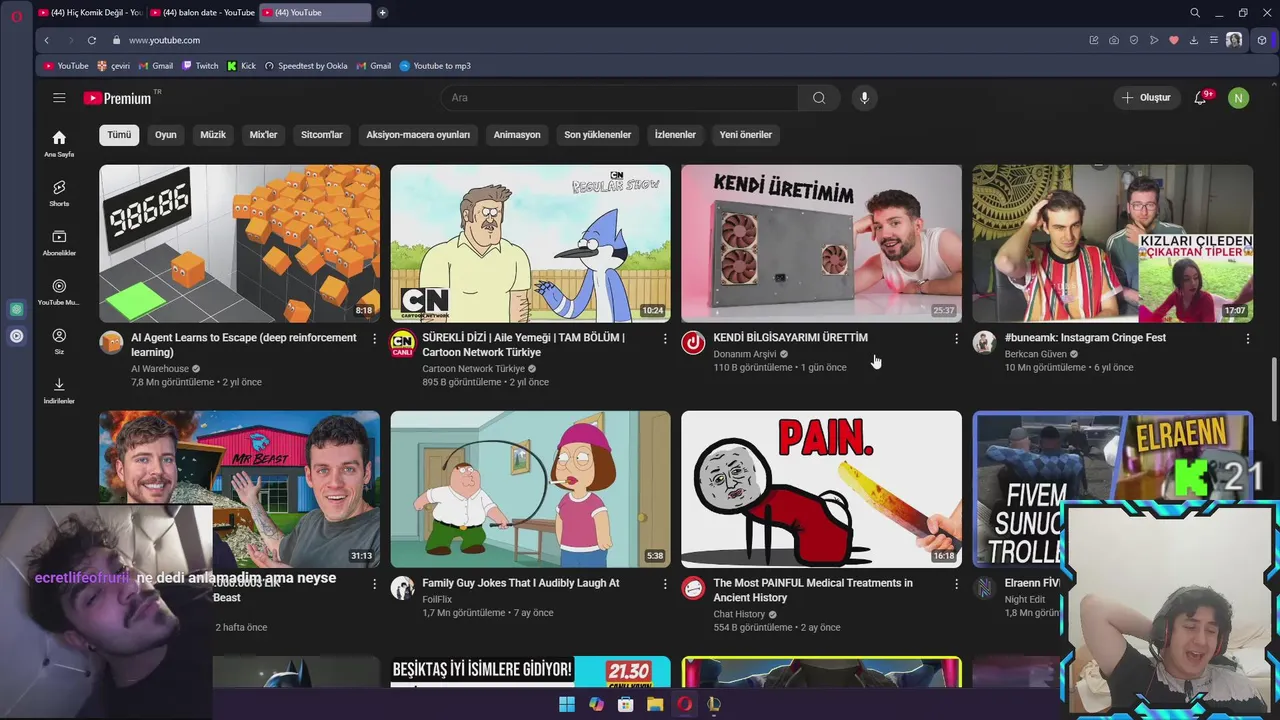Viewport: 1280px width, 720px height.
Task: Open File Explorer from taskbar
Action: click(655, 704)
